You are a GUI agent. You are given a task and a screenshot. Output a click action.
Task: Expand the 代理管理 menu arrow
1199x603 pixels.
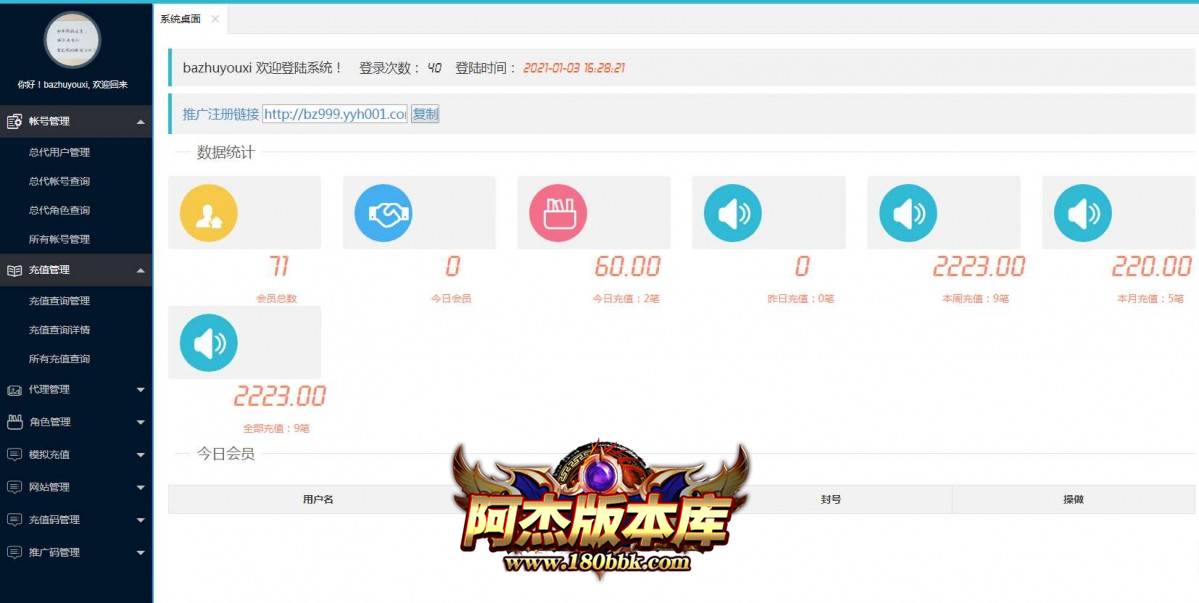[140, 390]
